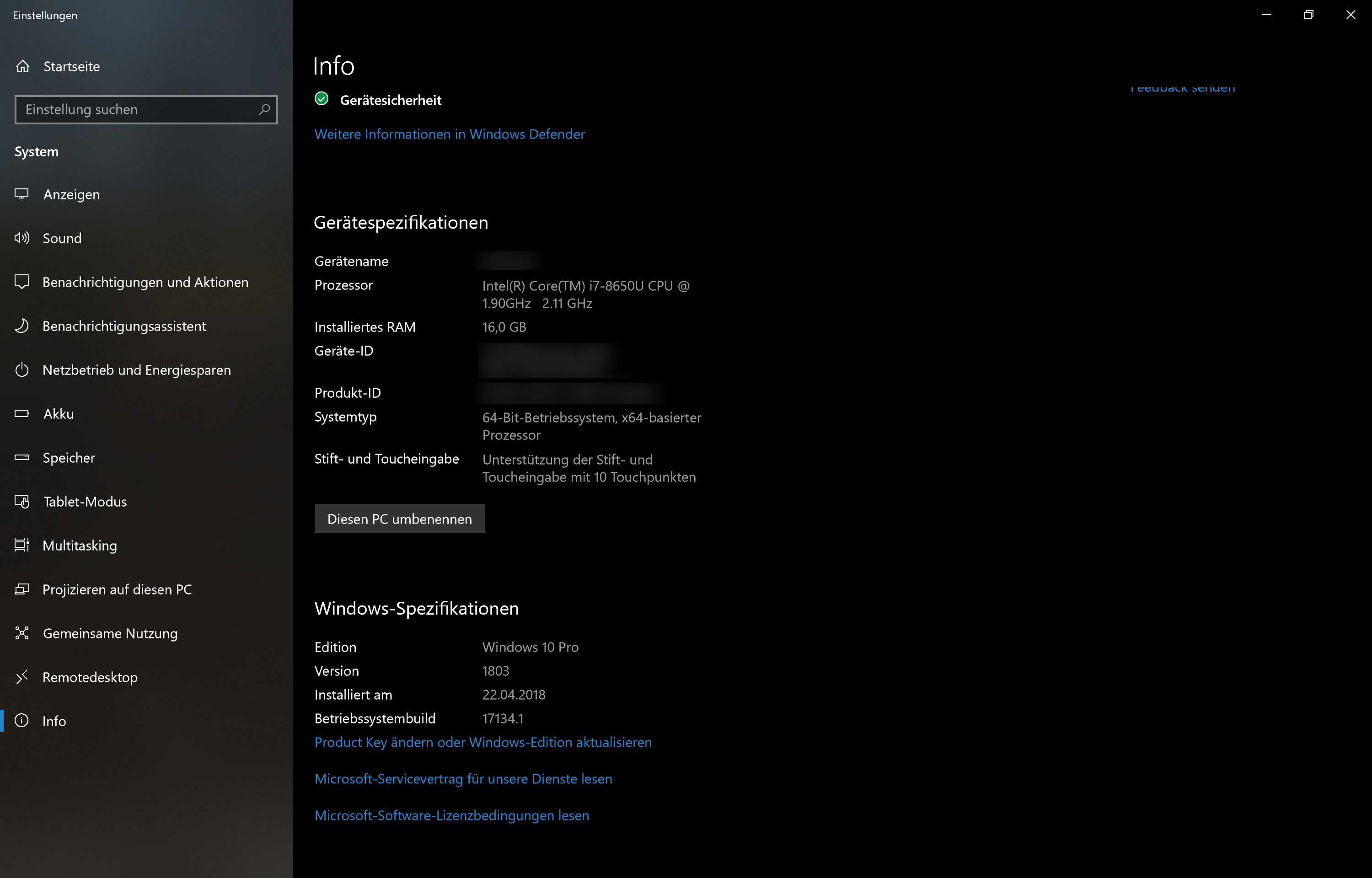Click the Benachrichtigungen und Aktionen icon
This screenshot has height=878, width=1372.
[21, 282]
